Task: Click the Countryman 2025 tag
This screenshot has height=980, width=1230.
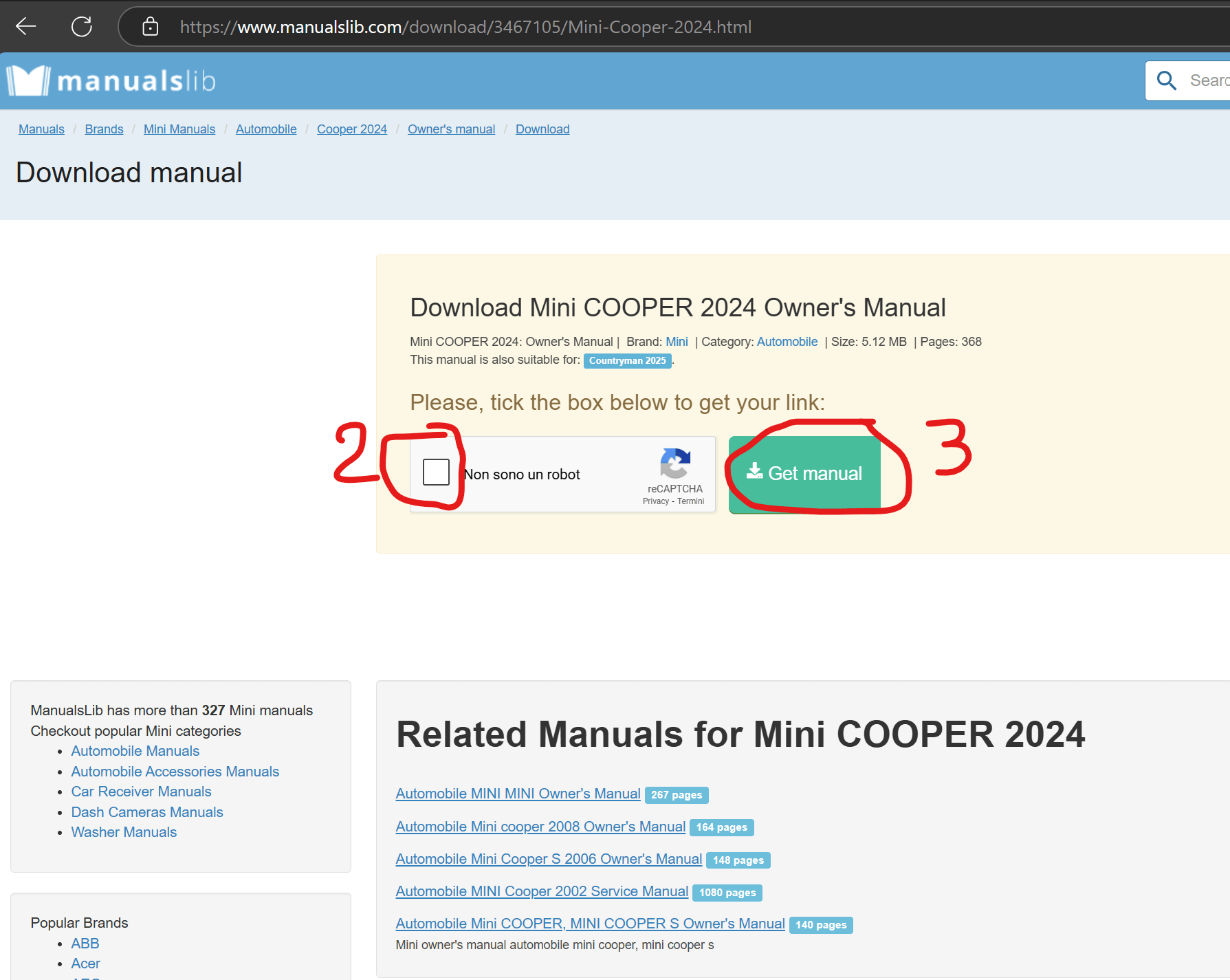Action: 627,360
